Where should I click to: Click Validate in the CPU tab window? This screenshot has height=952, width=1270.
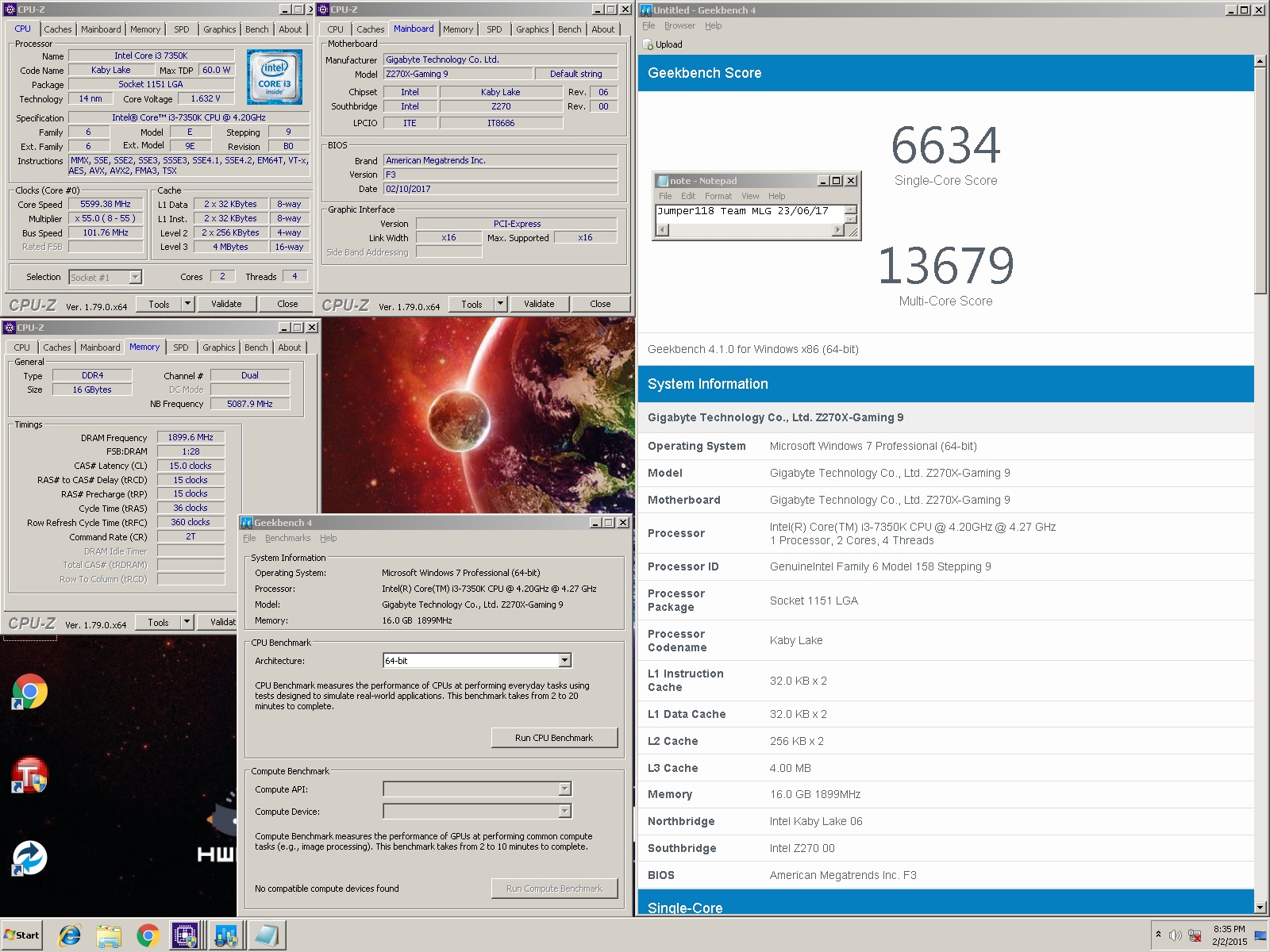click(x=226, y=304)
